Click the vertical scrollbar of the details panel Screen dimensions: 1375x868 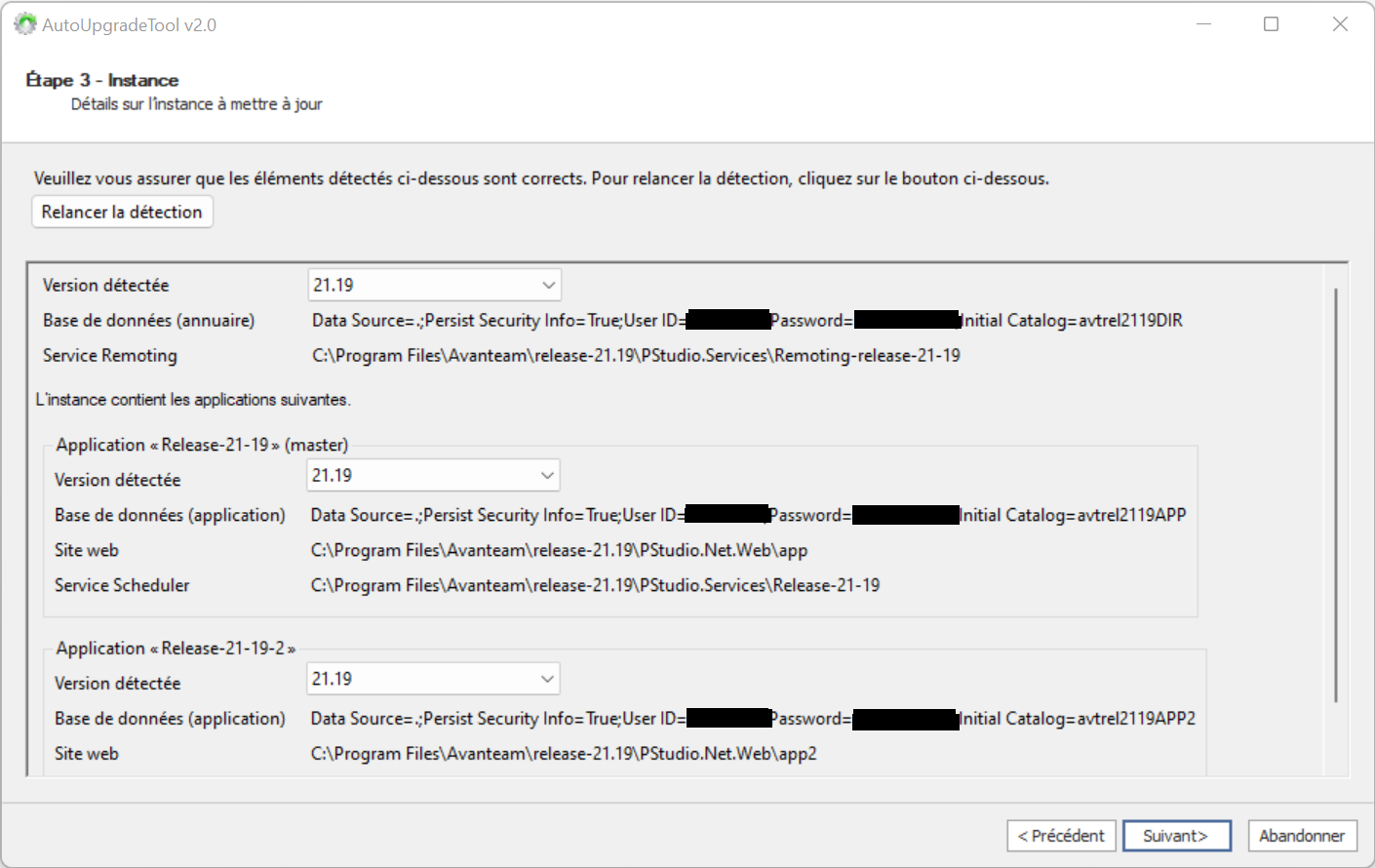click(1335, 493)
